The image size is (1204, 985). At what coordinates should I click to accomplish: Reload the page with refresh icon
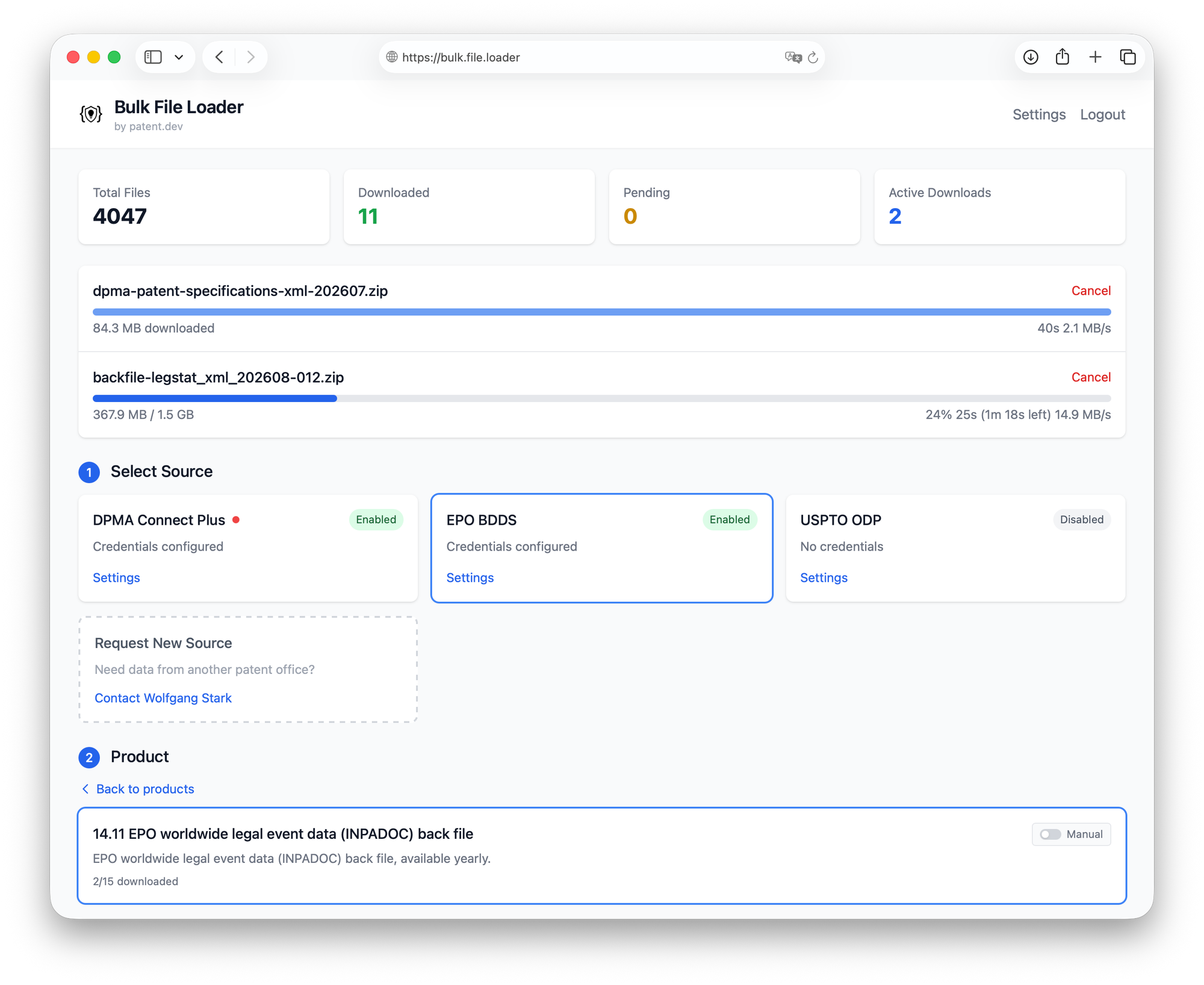click(813, 57)
